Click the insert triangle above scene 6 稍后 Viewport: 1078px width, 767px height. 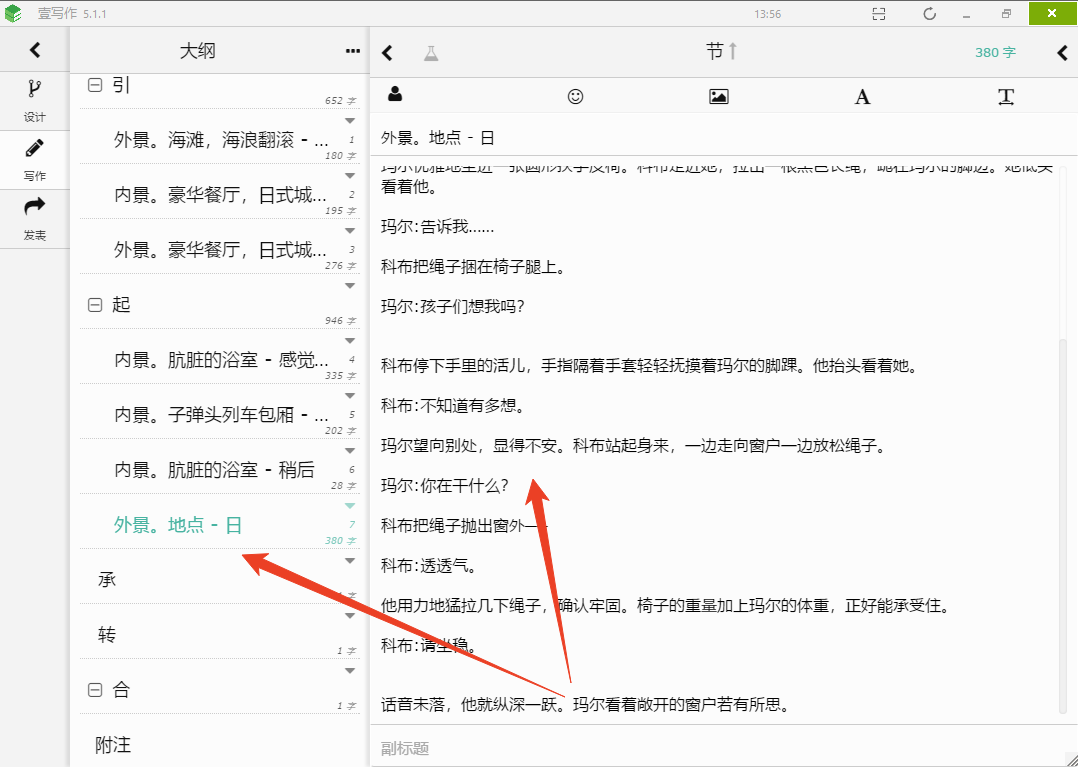click(350, 451)
